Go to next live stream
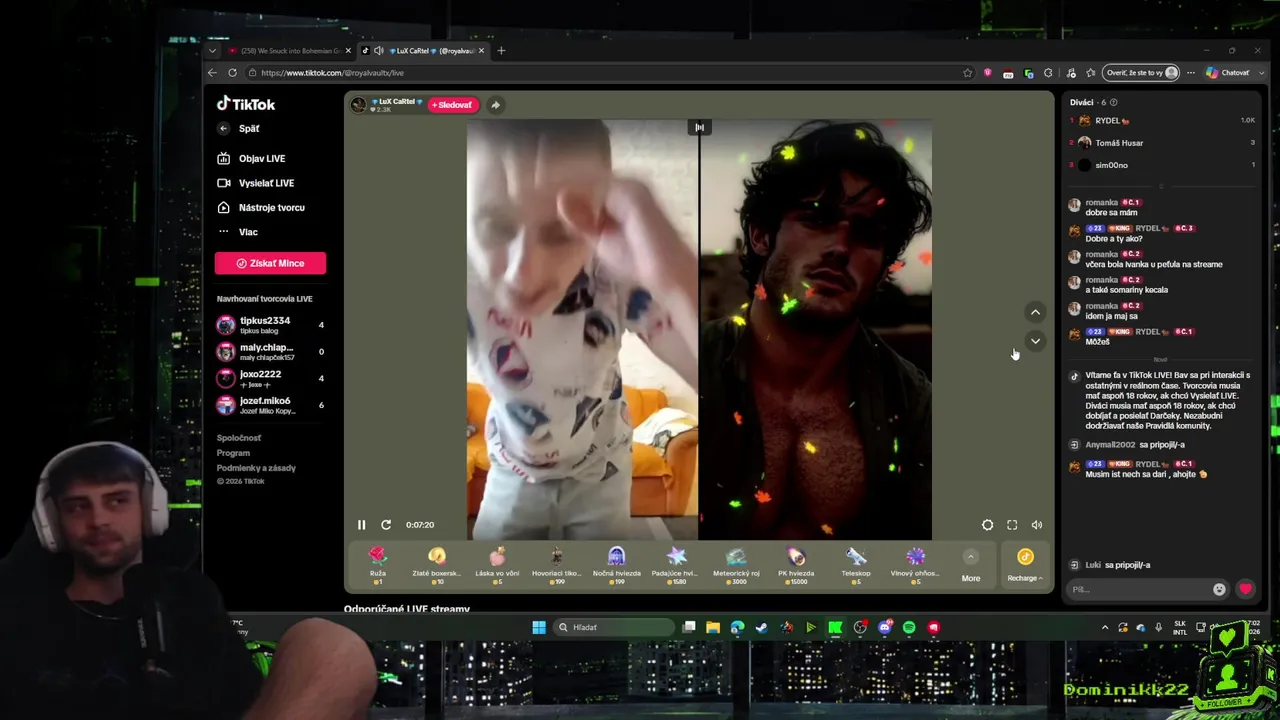This screenshot has height=720, width=1280. 1035,341
